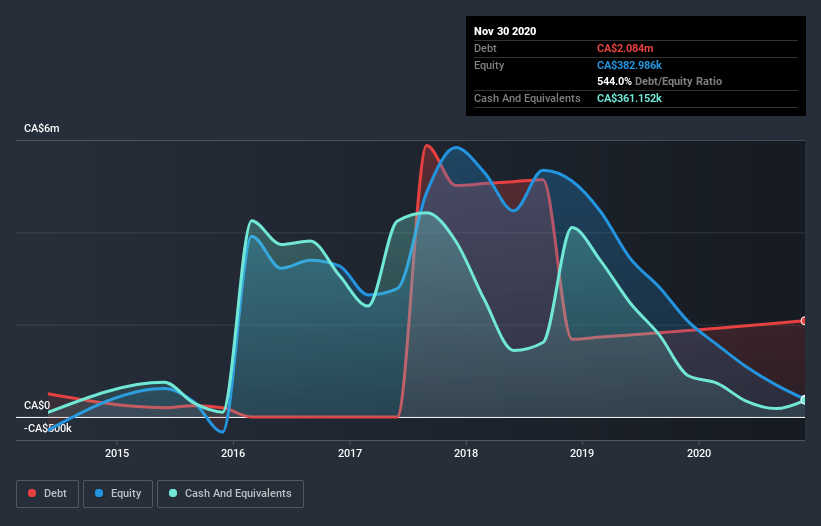Click the 2020 x-axis label
Image resolution: width=821 pixels, height=526 pixels.
(x=699, y=453)
